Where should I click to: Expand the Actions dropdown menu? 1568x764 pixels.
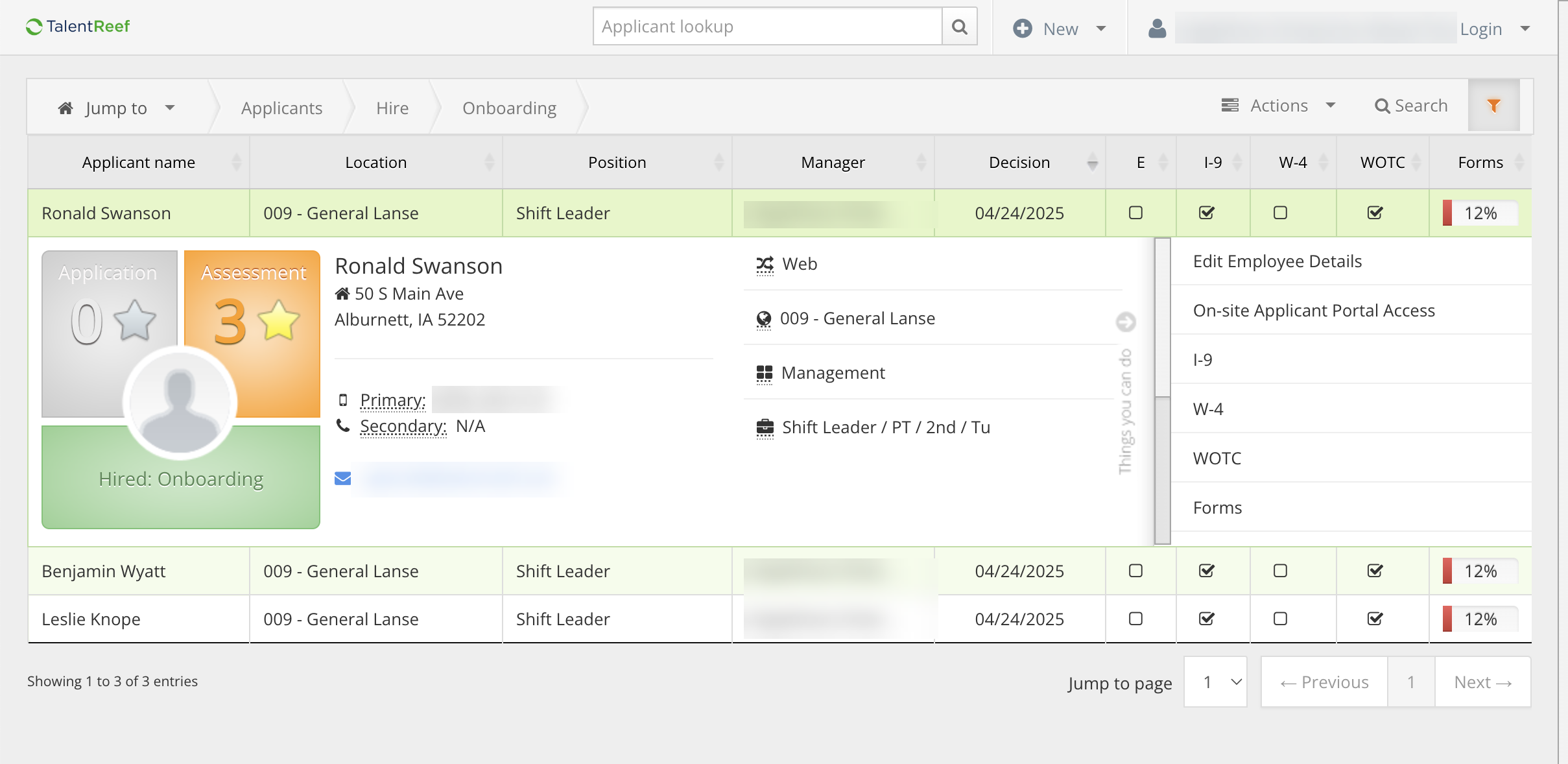tap(1279, 106)
